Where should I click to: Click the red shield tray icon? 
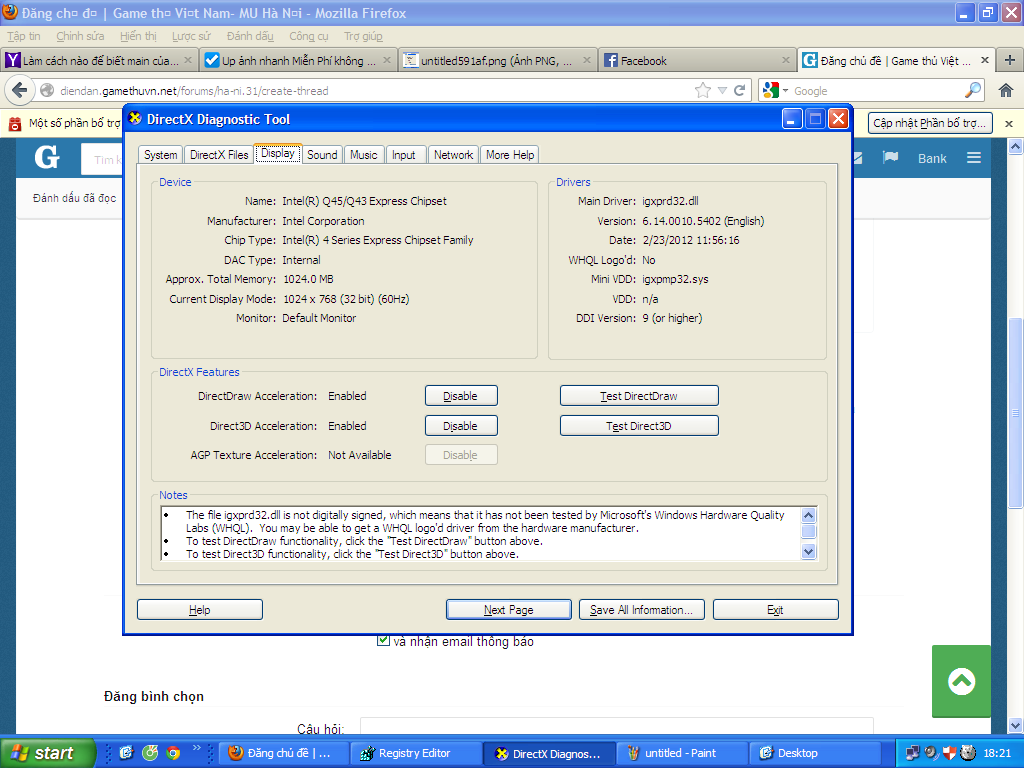950,753
